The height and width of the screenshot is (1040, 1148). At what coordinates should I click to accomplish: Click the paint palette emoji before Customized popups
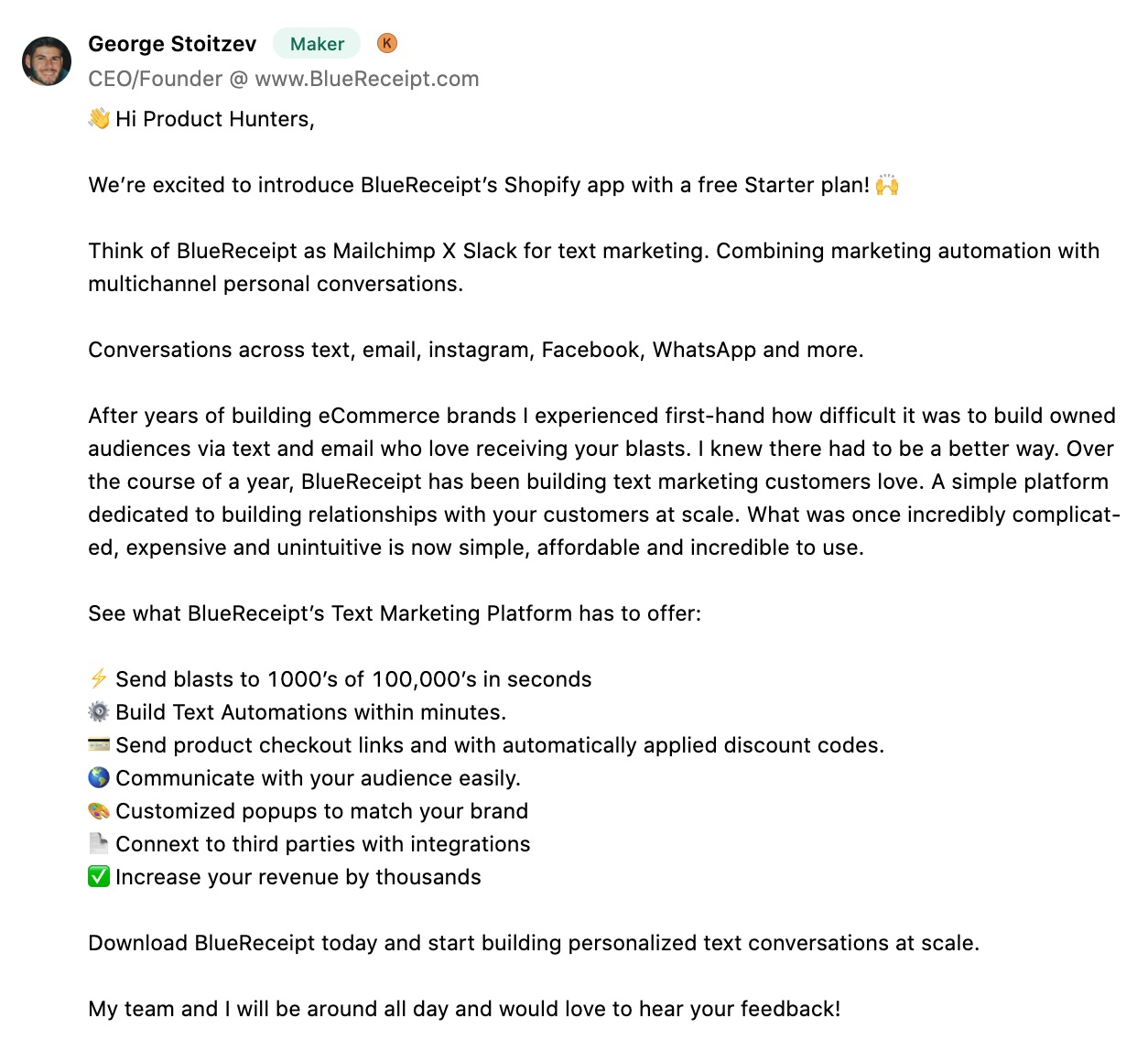point(99,810)
